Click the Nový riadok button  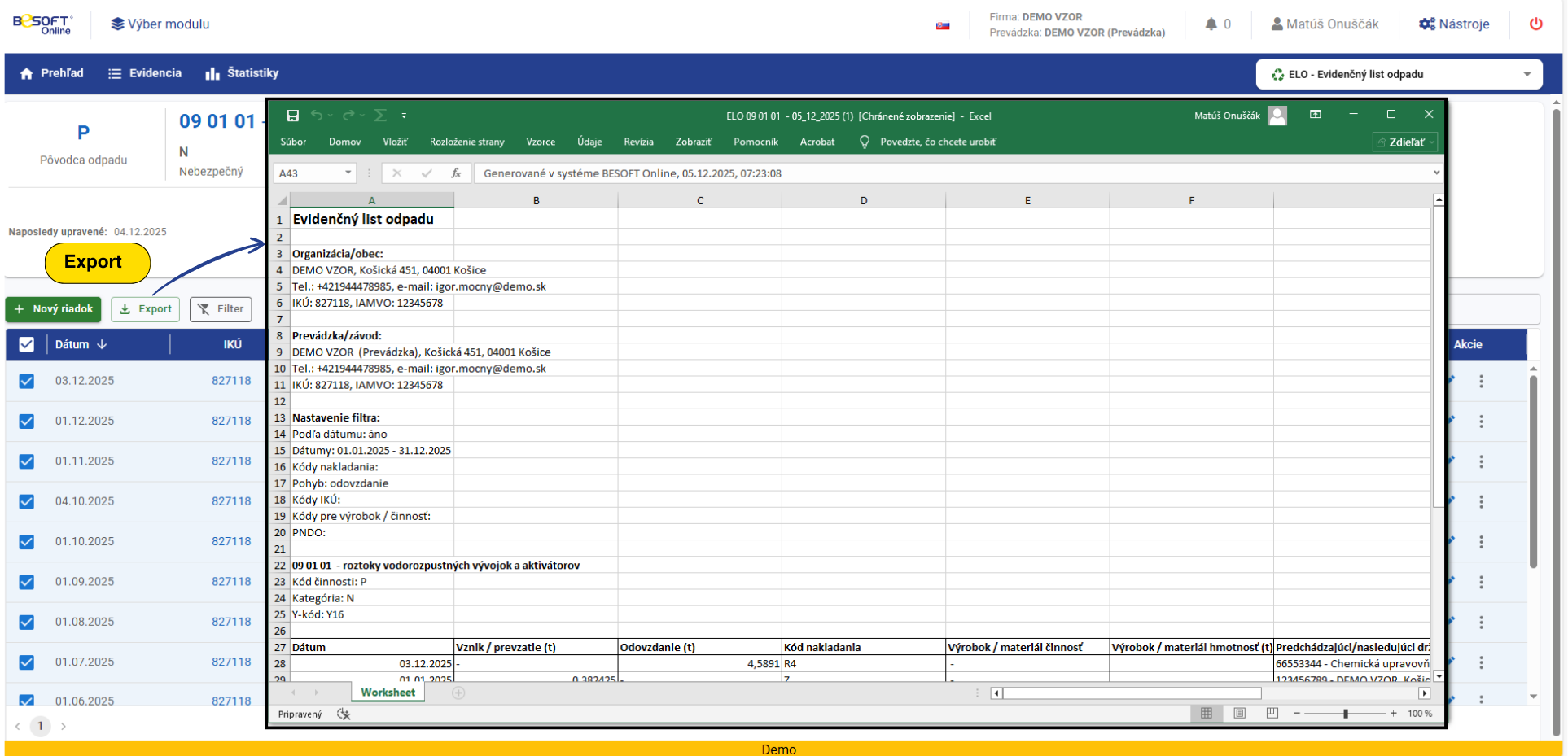click(54, 309)
